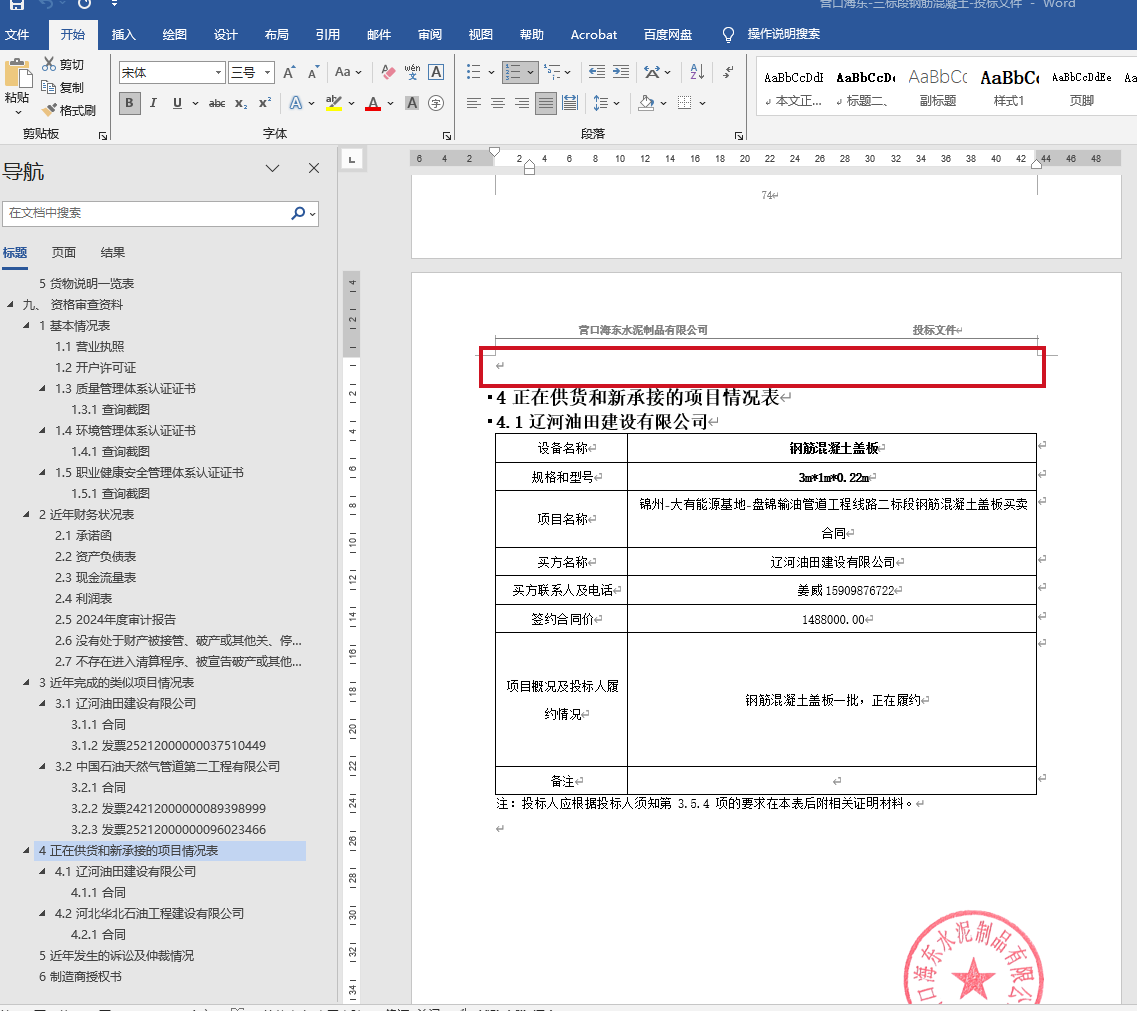Switch to the 布局 ribbon tab
Image resolution: width=1137 pixels, height=1011 pixels.
[x=276, y=34]
